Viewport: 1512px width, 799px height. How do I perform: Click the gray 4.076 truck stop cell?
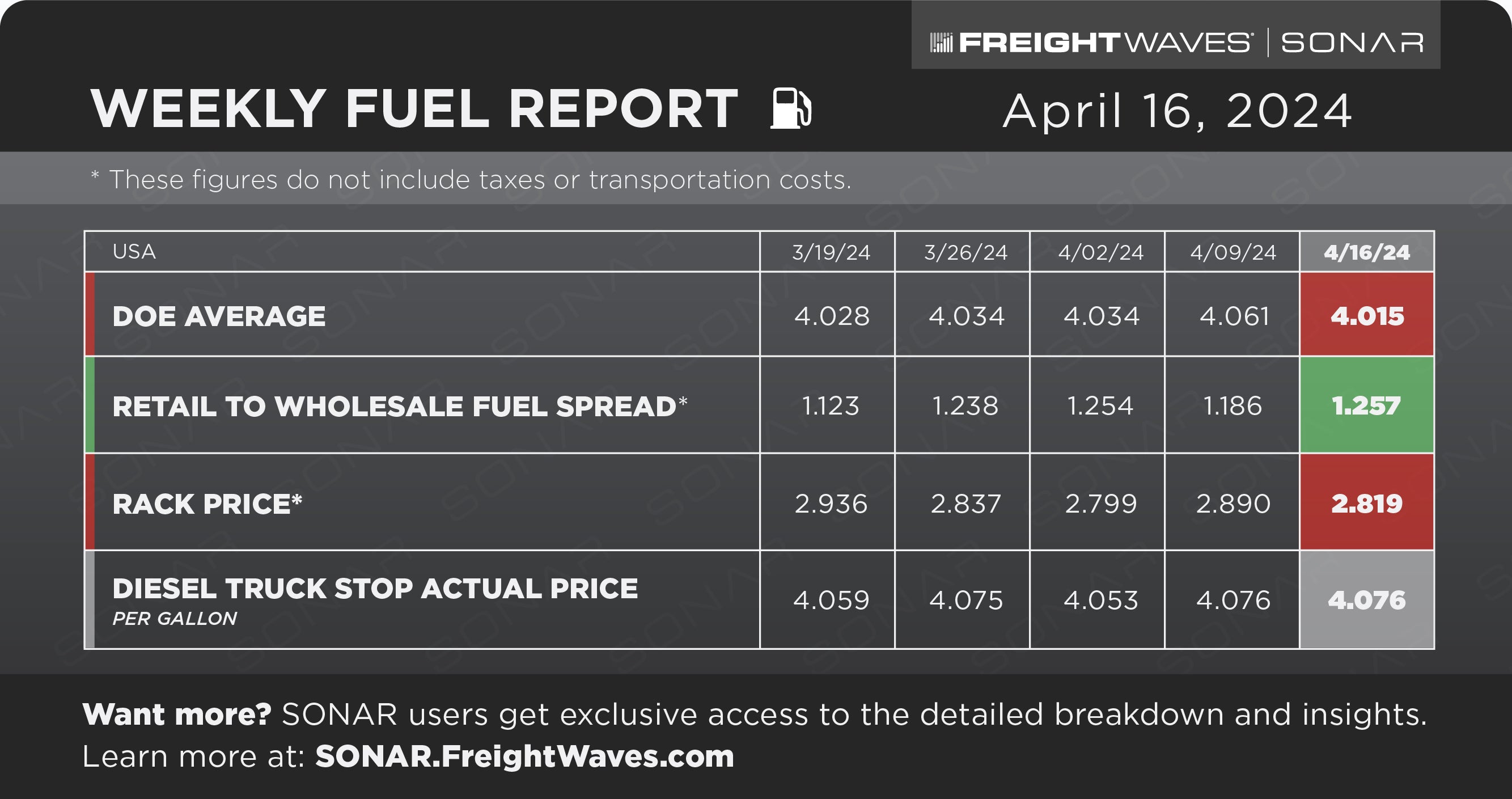(1367, 600)
